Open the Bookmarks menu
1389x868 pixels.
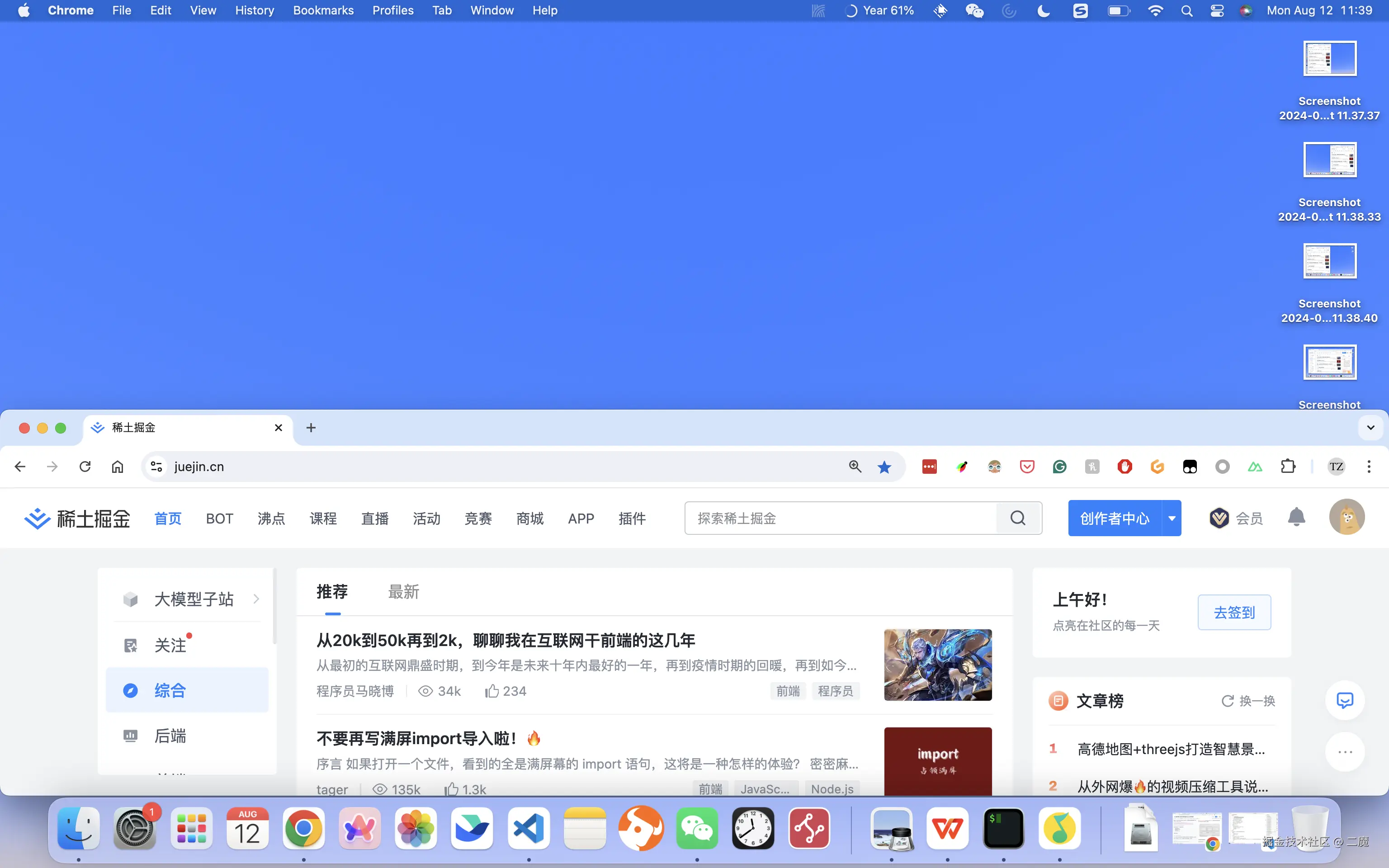click(323, 10)
